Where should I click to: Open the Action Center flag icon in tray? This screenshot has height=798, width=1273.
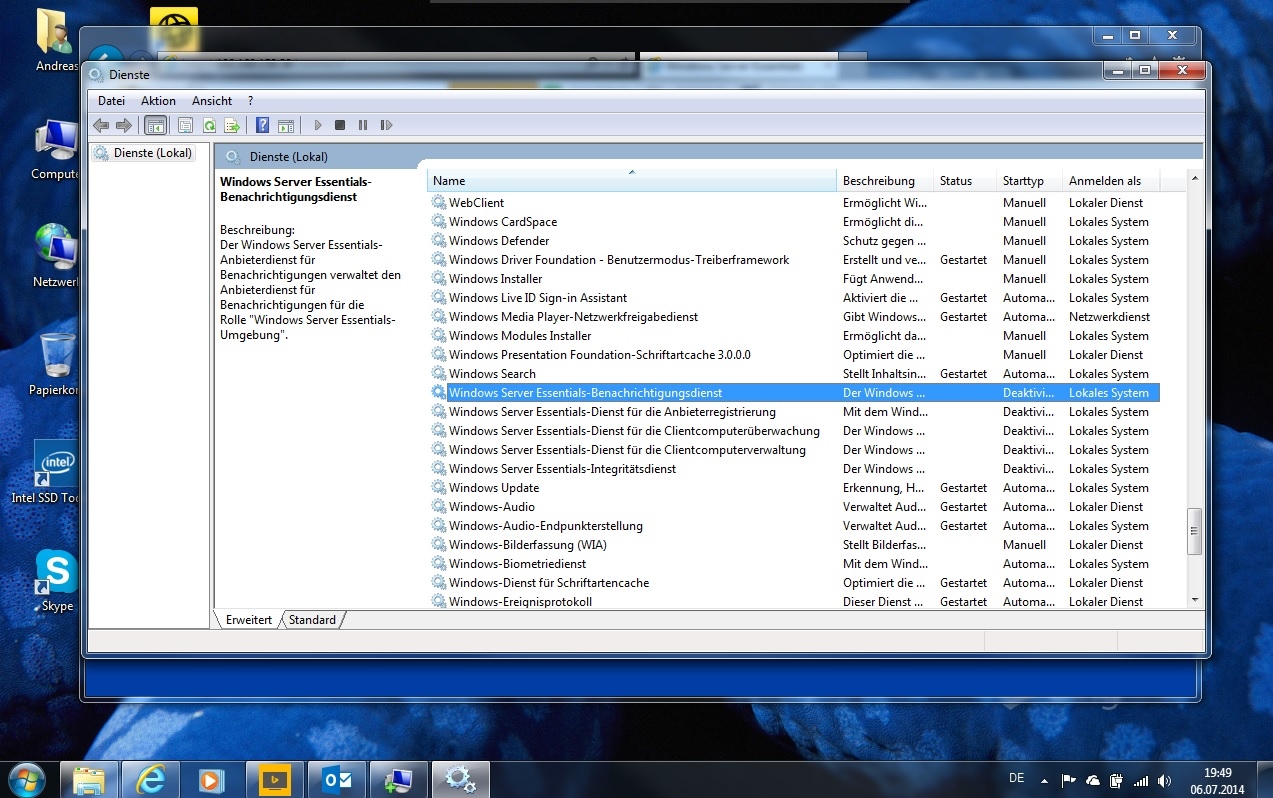(x=1068, y=780)
